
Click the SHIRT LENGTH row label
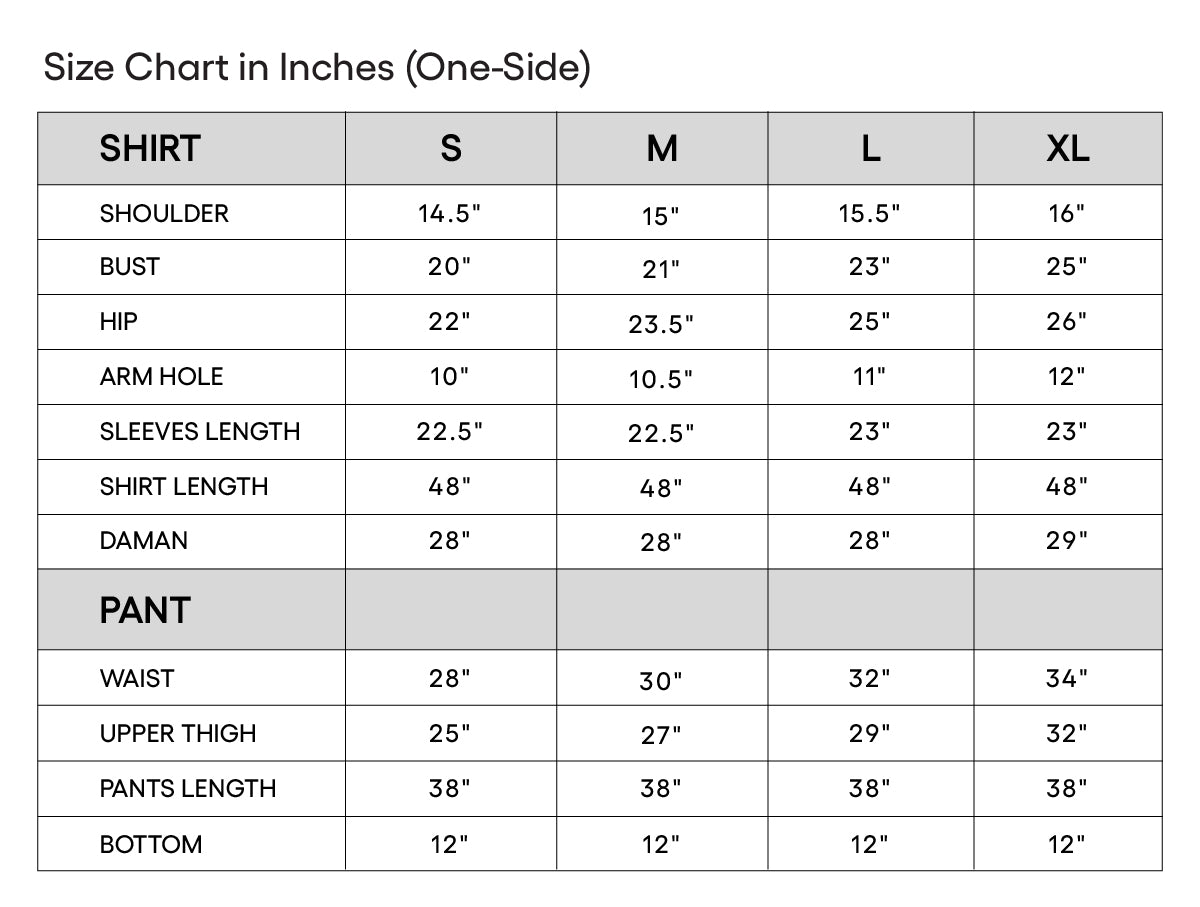tap(184, 487)
